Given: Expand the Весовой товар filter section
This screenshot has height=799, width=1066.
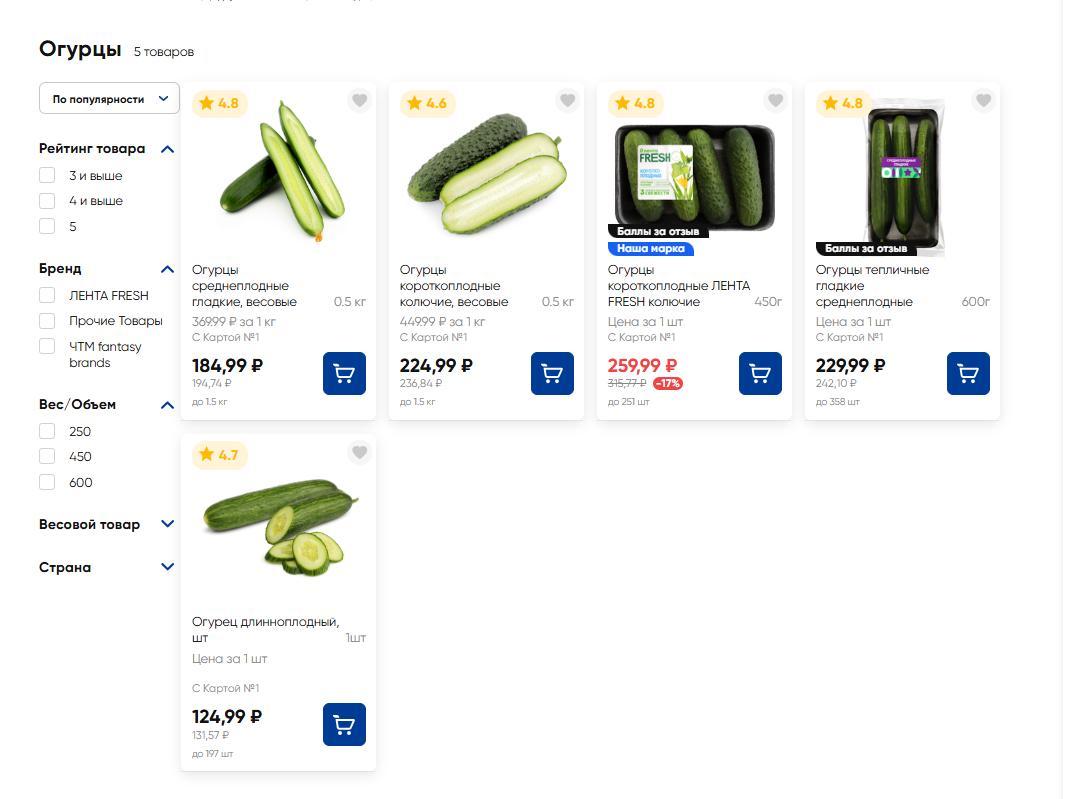Looking at the screenshot, I should click(167, 524).
